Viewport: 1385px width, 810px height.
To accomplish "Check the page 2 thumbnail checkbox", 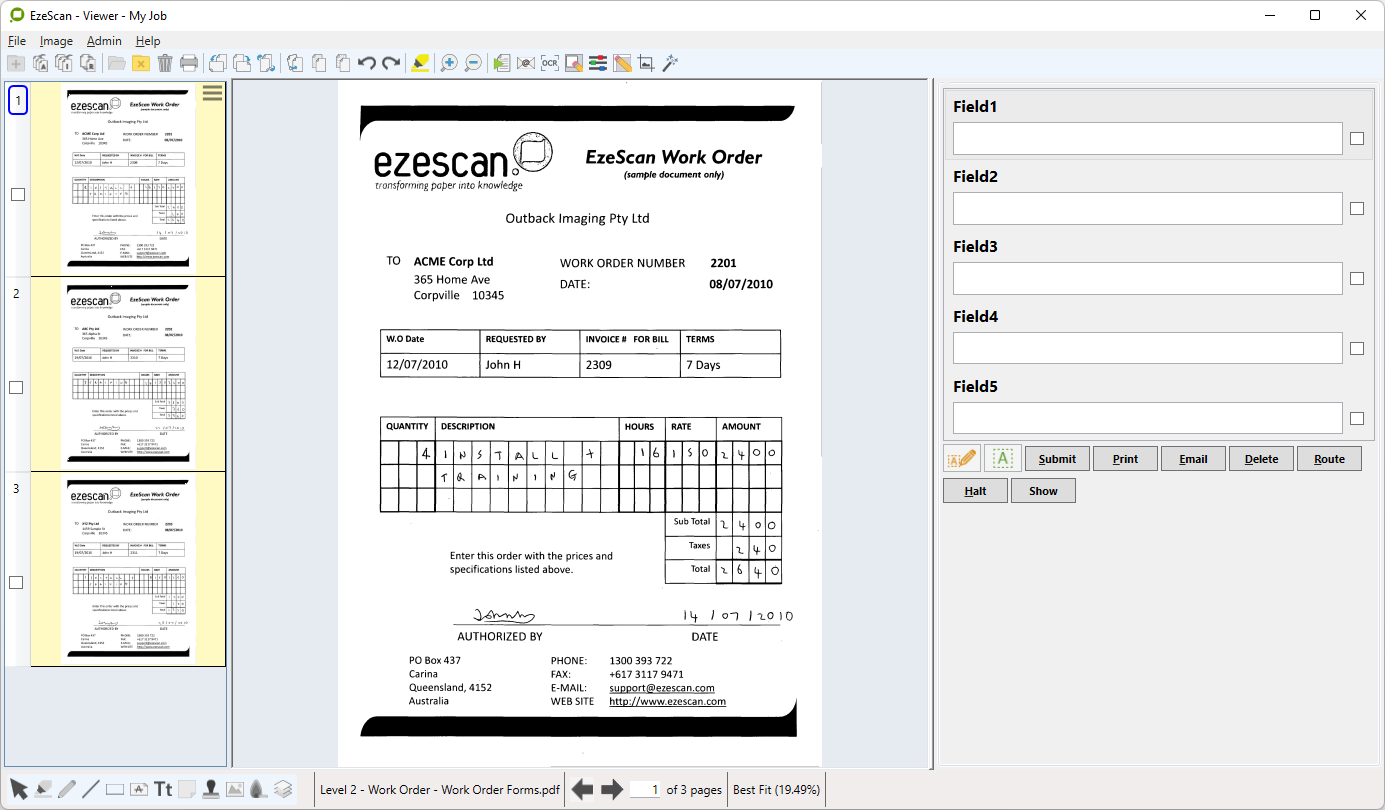I will [17, 388].
